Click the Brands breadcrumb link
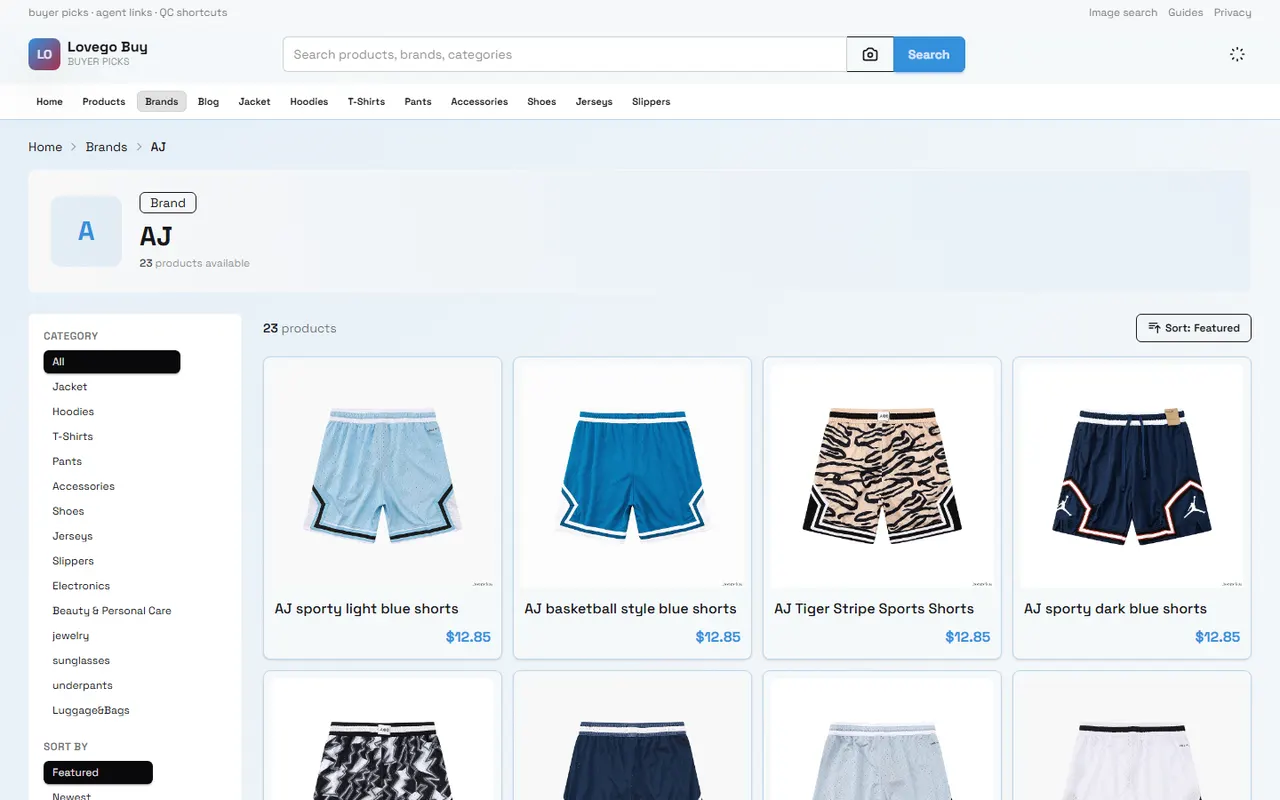 coord(106,147)
